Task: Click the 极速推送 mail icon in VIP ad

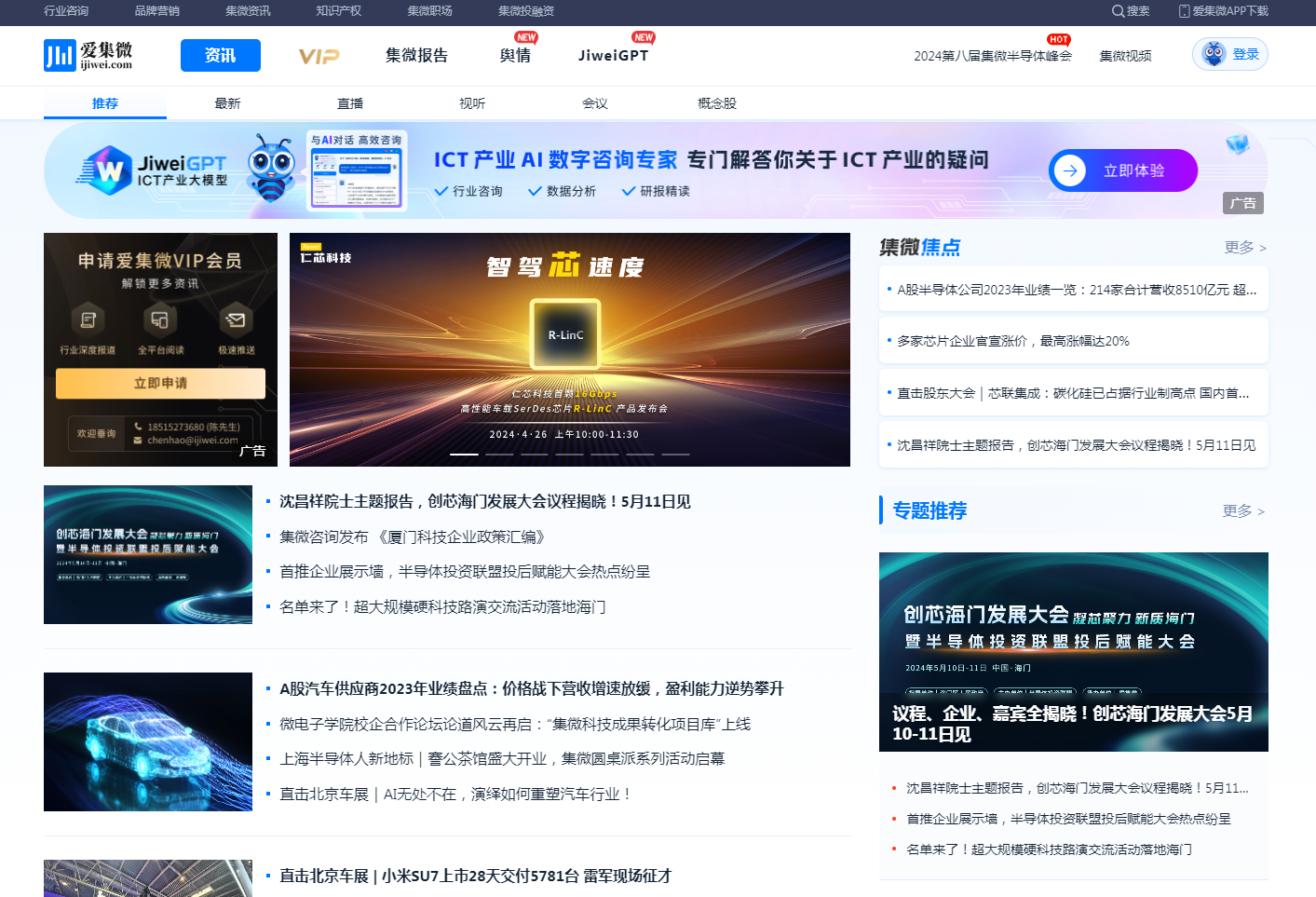Action: coord(236,320)
